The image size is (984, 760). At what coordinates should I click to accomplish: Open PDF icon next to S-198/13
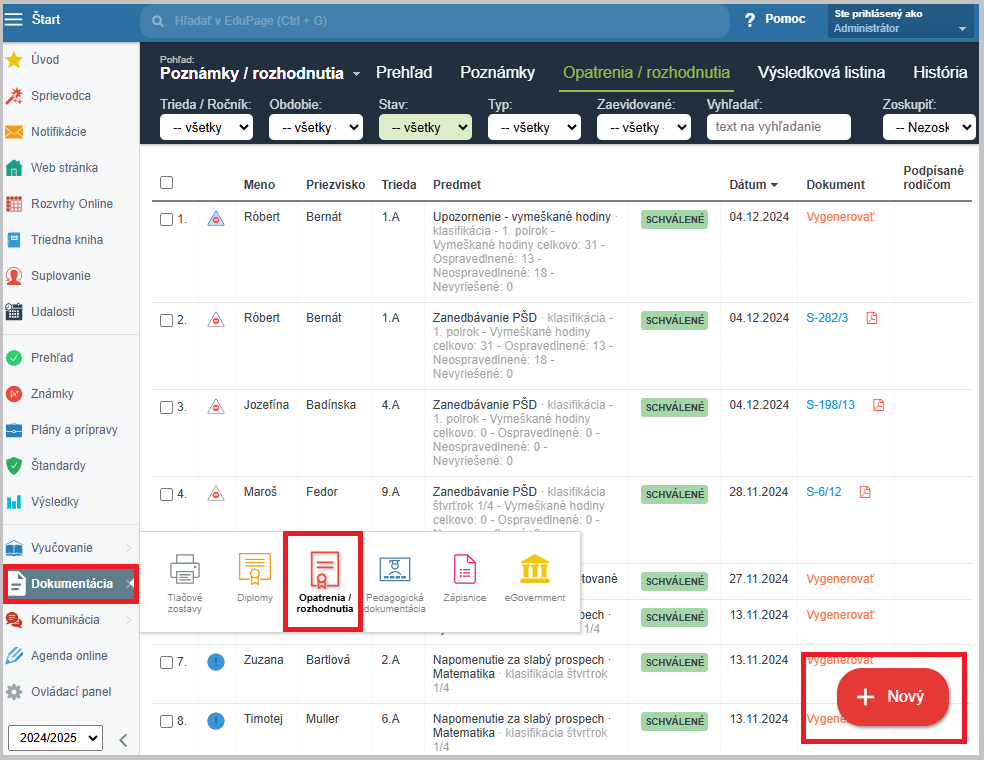click(879, 405)
